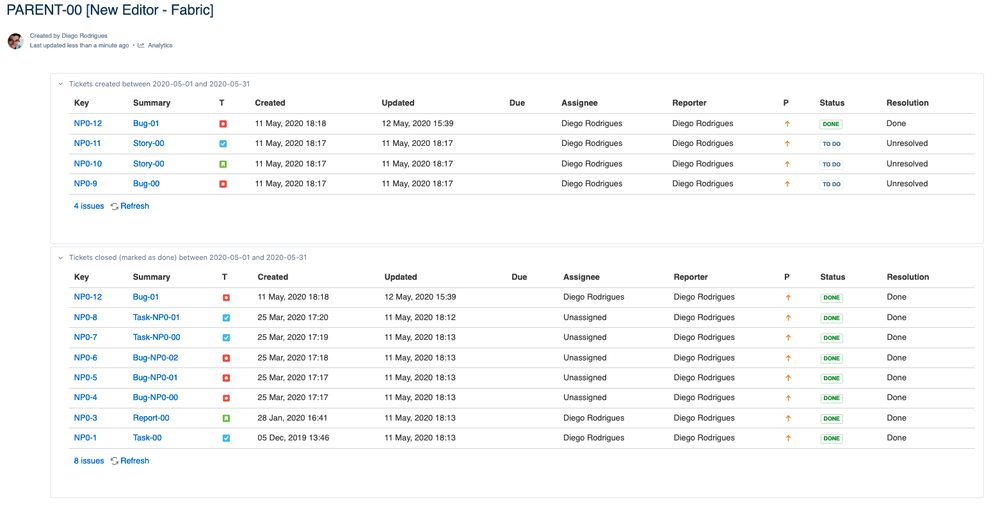Click Assignee column header in created-tickets table
This screenshot has height=516, width=998.
pos(579,103)
